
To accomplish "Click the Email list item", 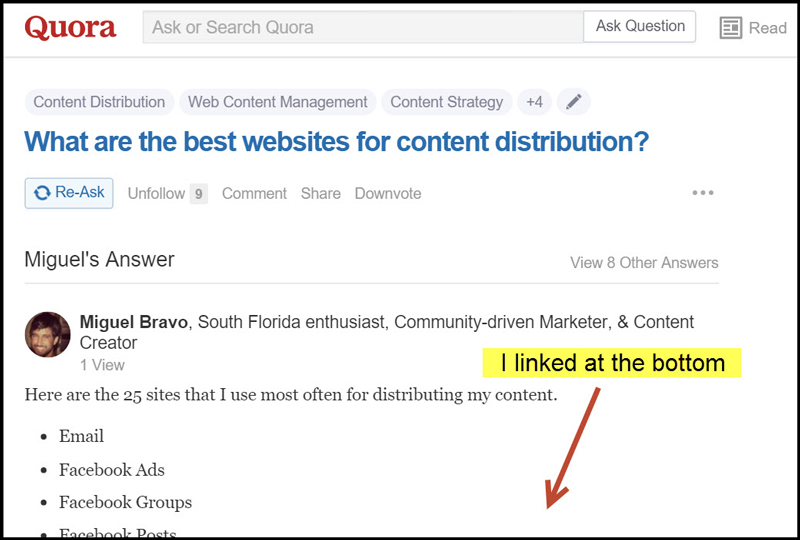I will coord(81,436).
